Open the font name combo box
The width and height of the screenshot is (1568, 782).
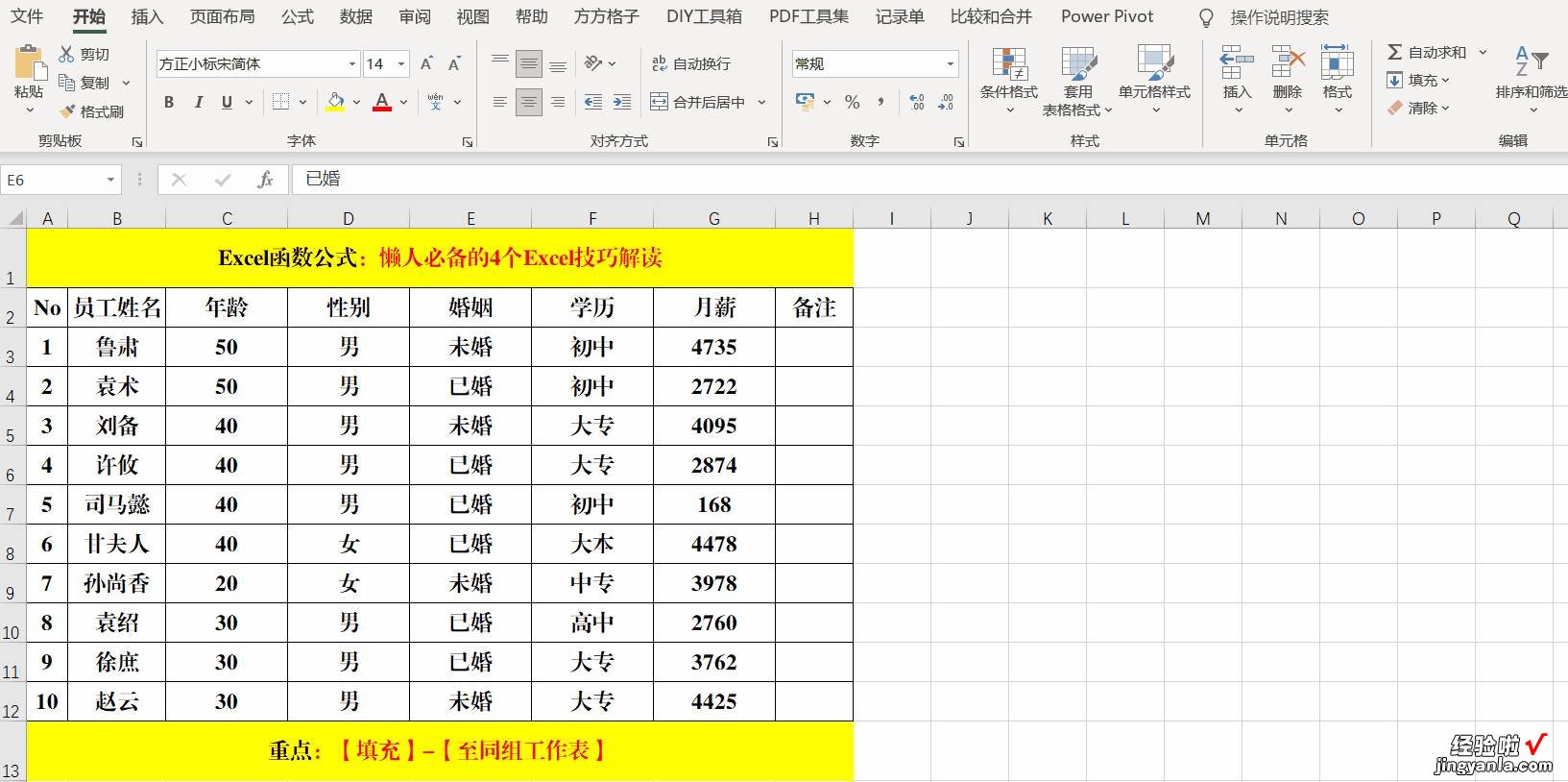[x=258, y=63]
